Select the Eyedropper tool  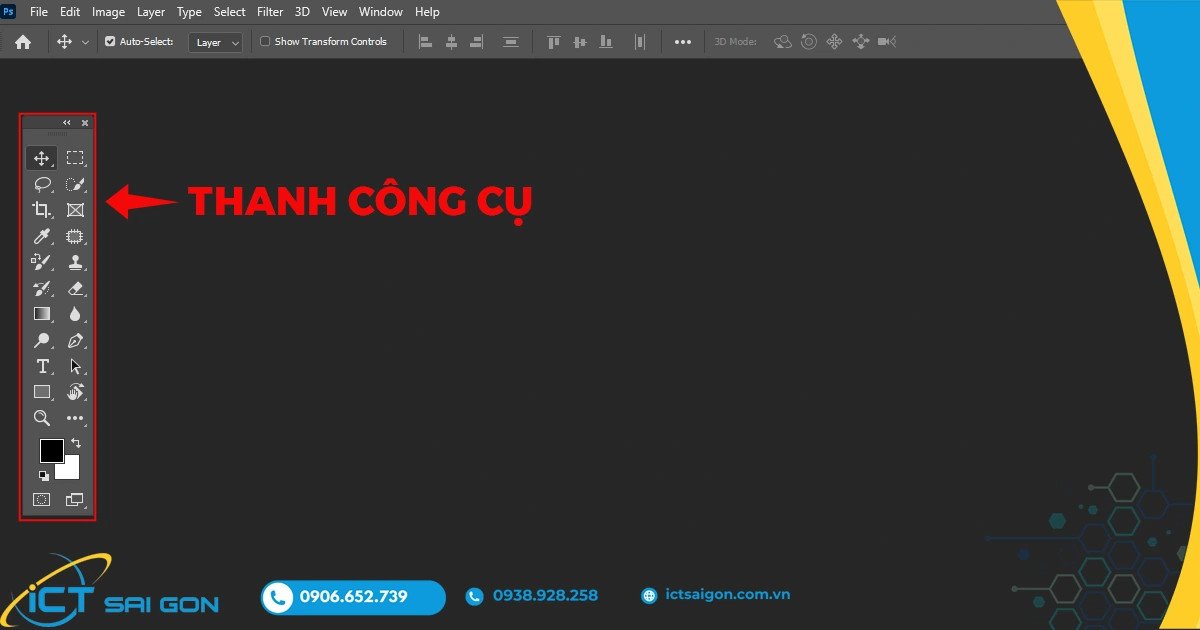(41, 236)
